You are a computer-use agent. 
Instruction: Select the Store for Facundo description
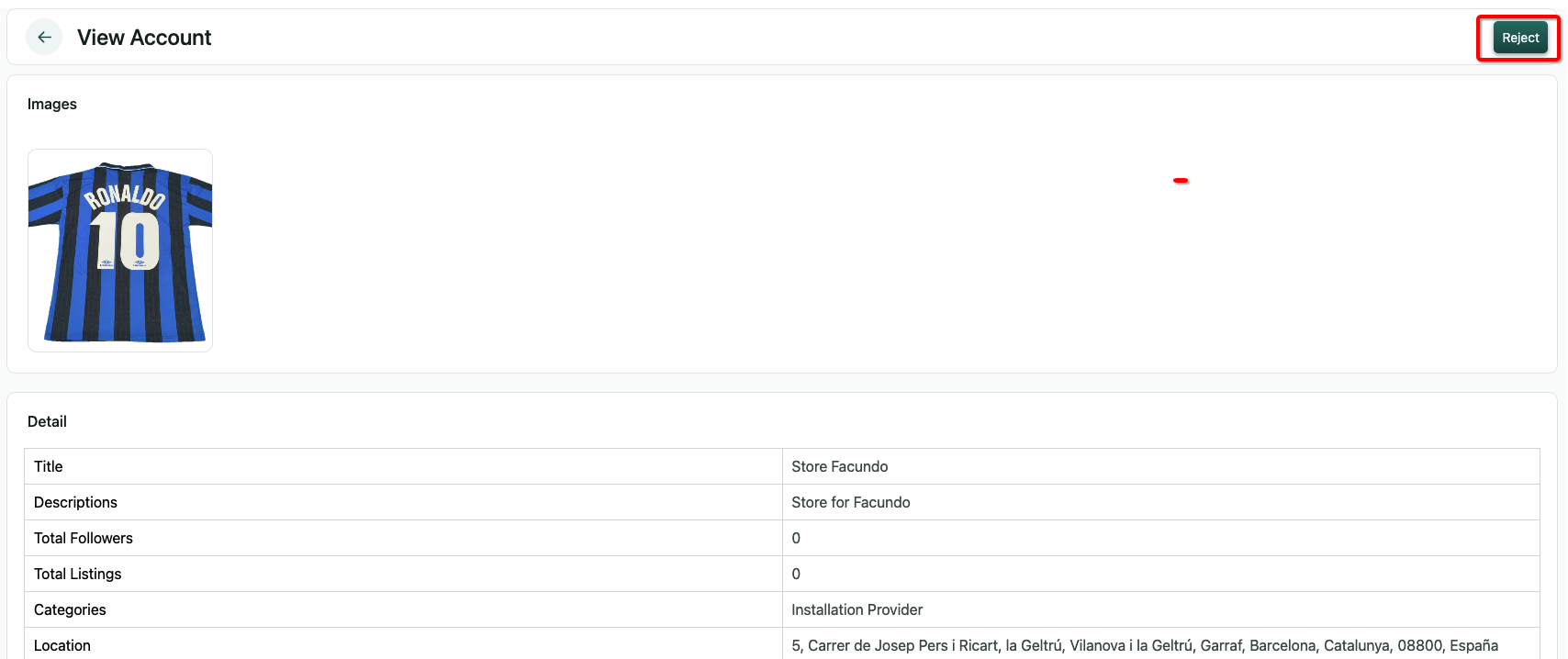(850, 502)
